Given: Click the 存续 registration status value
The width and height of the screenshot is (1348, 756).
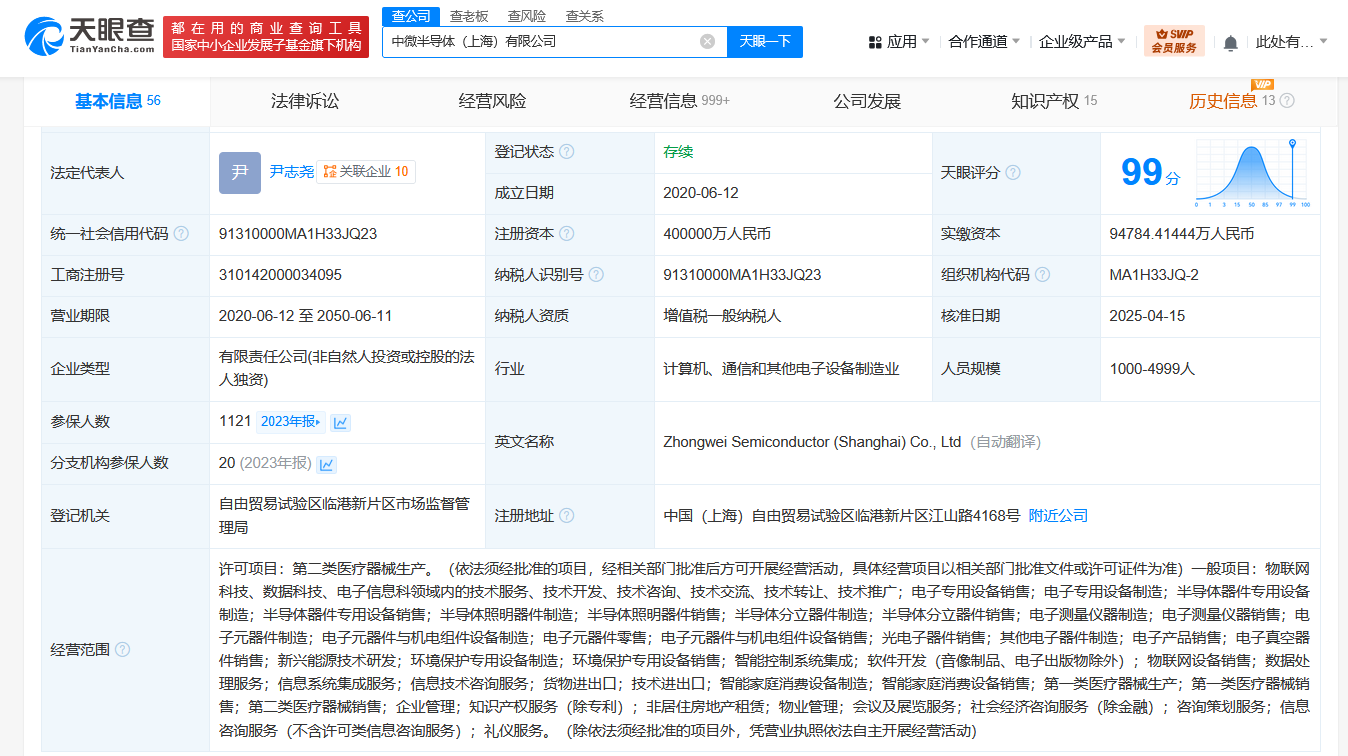Looking at the screenshot, I should coord(678,152).
